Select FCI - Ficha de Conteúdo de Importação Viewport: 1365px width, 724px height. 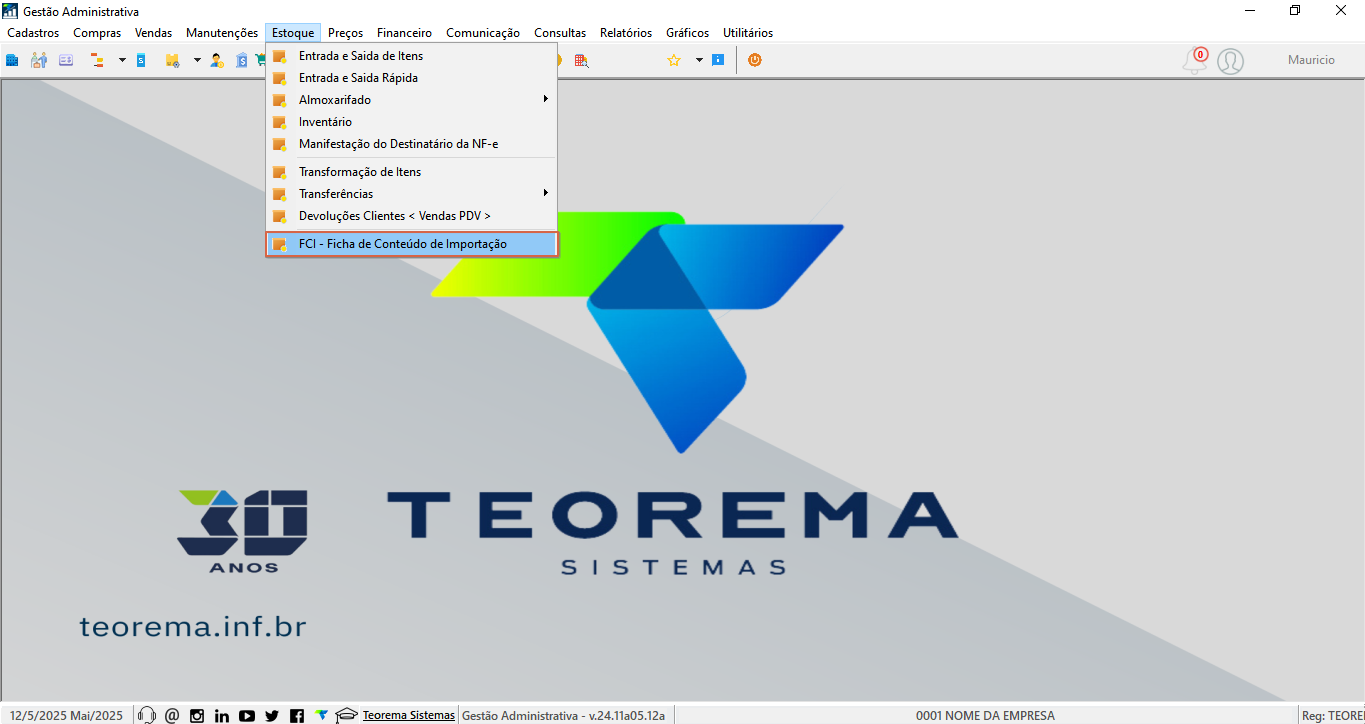click(x=411, y=244)
